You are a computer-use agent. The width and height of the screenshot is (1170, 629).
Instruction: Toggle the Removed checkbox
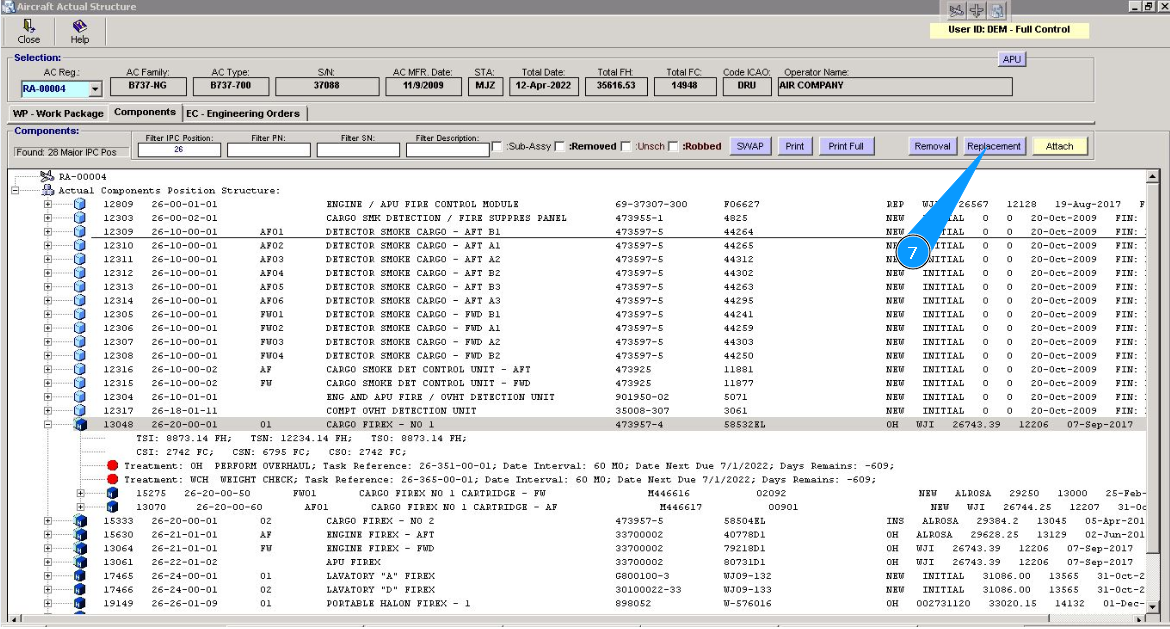[560, 147]
